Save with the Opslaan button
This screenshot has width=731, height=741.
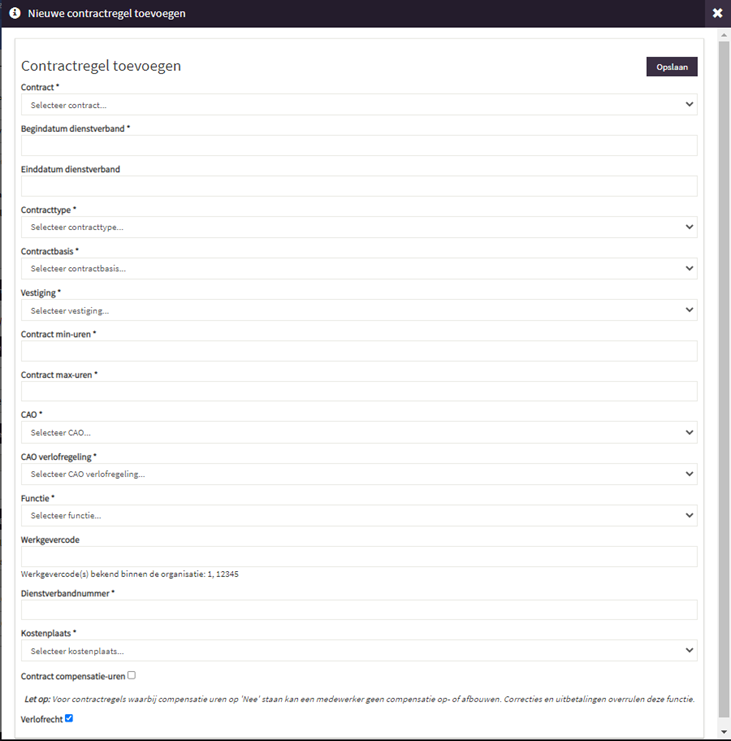(671, 67)
